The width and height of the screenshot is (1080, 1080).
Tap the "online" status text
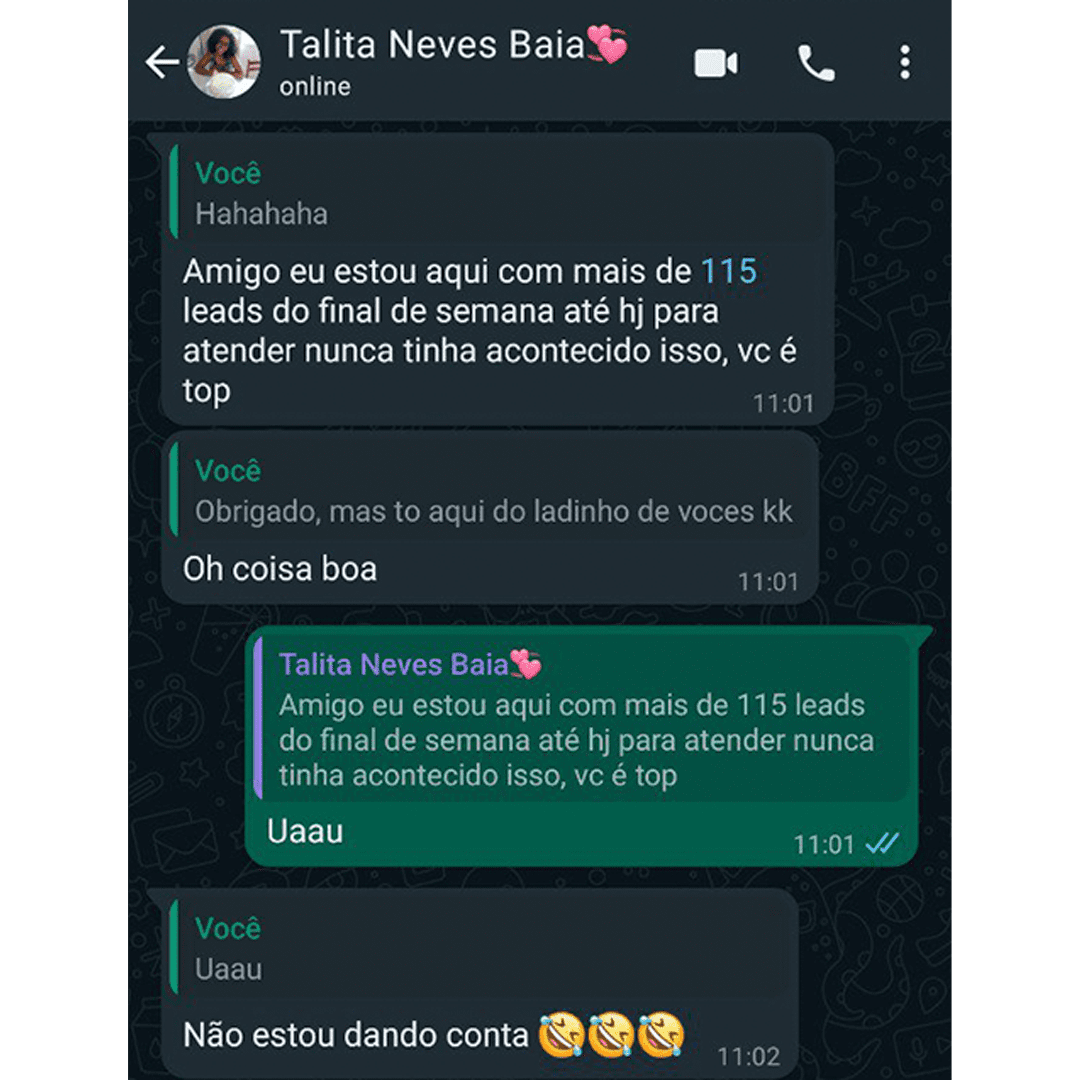(x=315, y=87)
